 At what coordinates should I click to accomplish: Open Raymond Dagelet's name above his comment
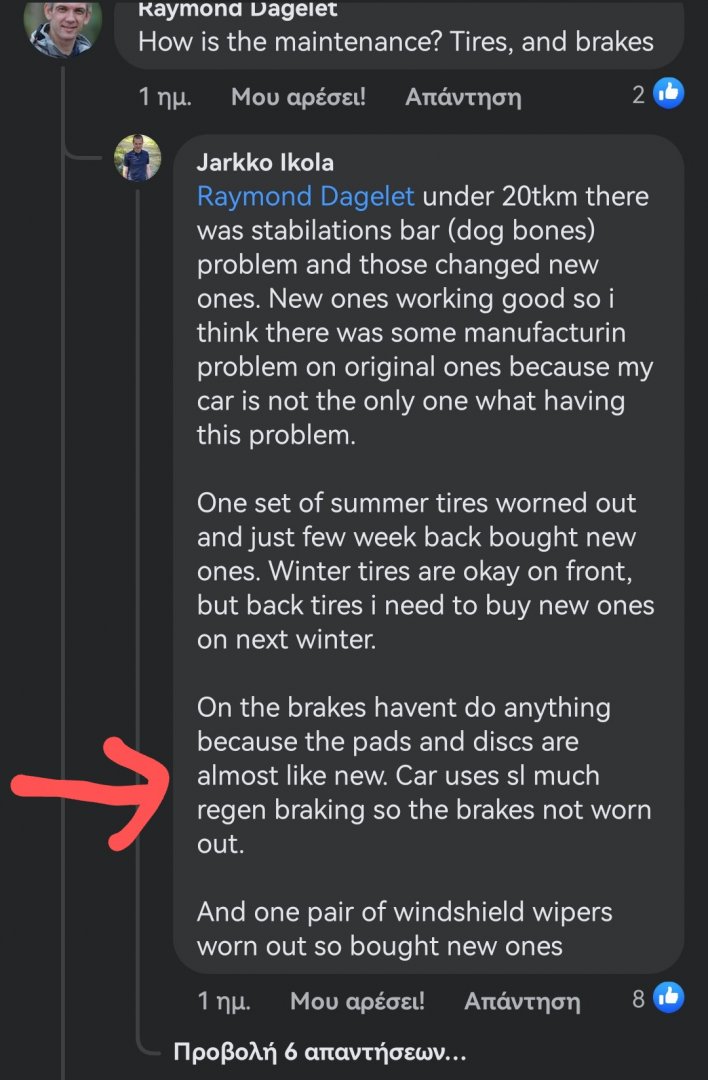pyautogui.click(x=237, y=10)
